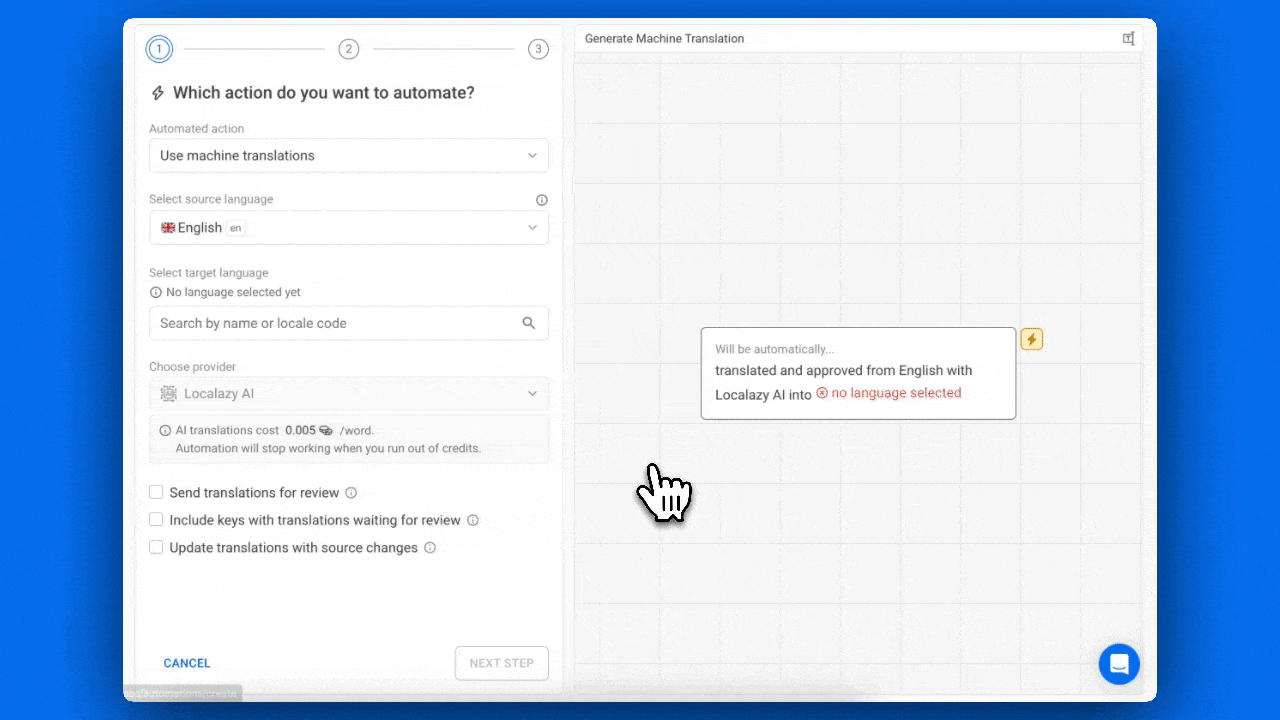The height and width of the screenshot is (720, 1280).
Task: Click the CANCEL link
Action: tap(187, 663)
